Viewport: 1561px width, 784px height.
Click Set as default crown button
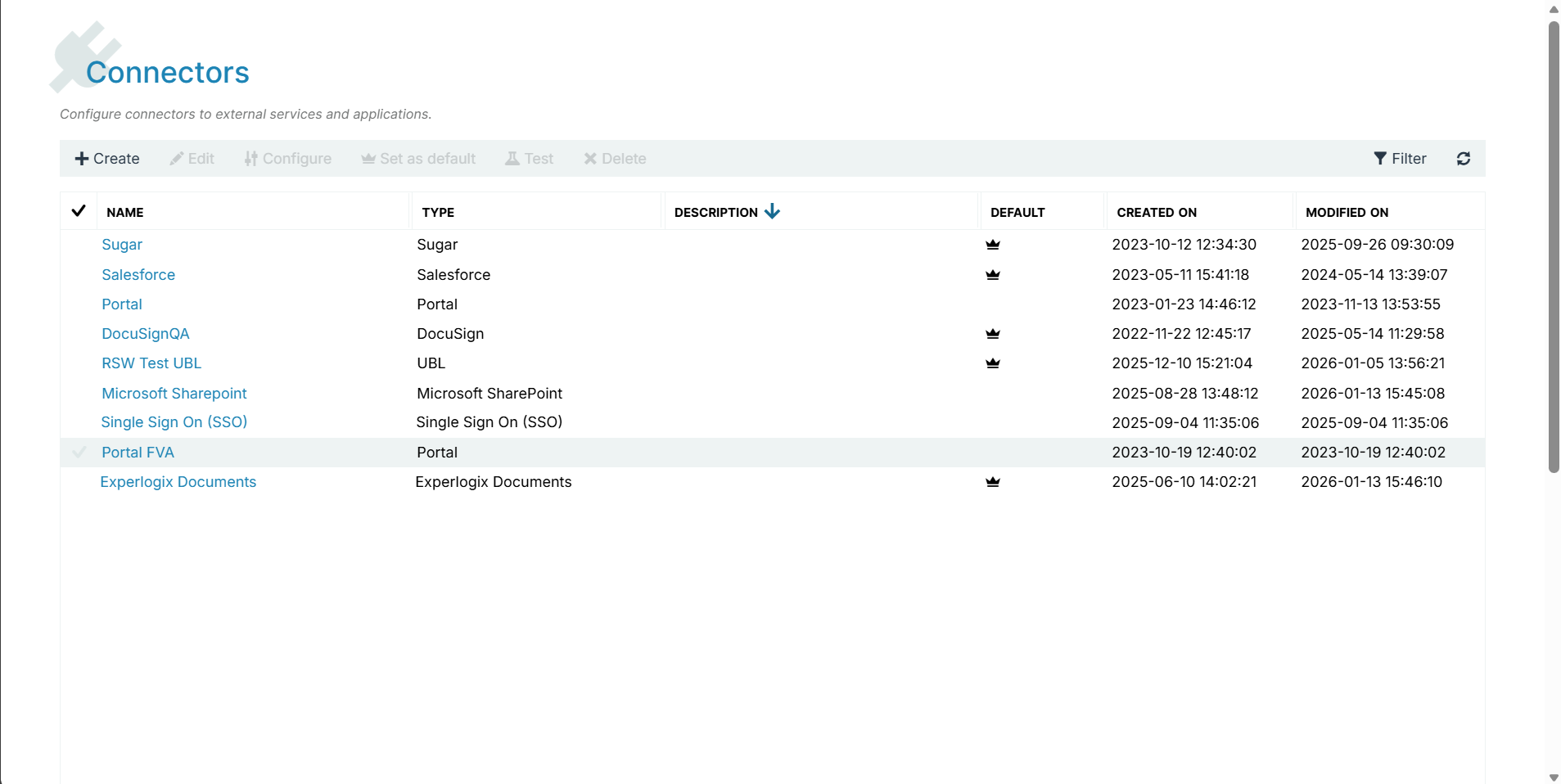(x=418, y=159)
